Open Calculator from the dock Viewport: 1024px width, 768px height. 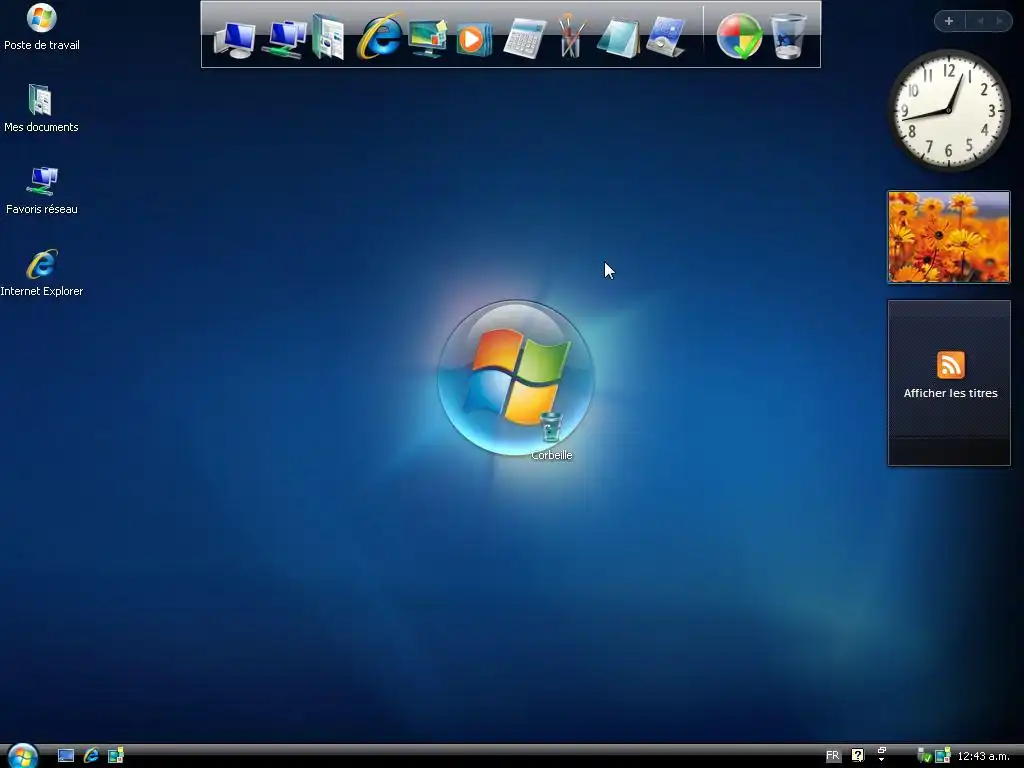pos(525,39)
